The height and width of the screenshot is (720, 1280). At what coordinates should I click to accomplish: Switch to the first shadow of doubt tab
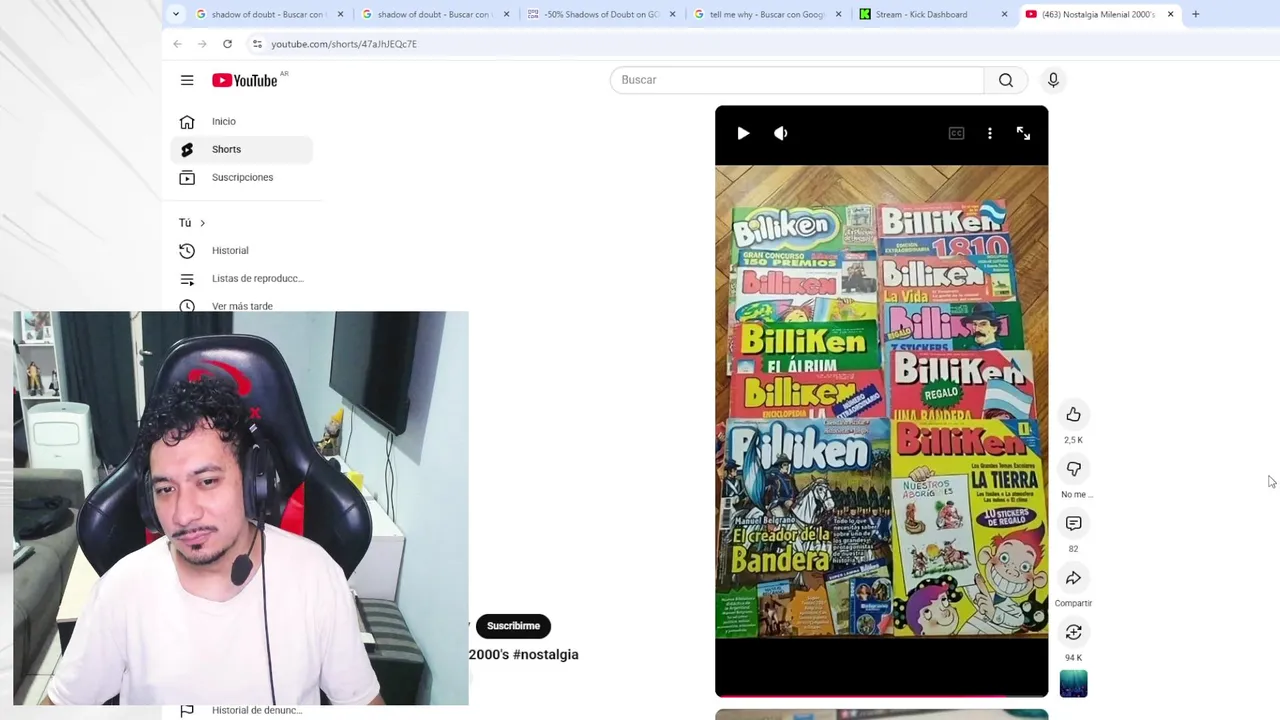(269, 14)
